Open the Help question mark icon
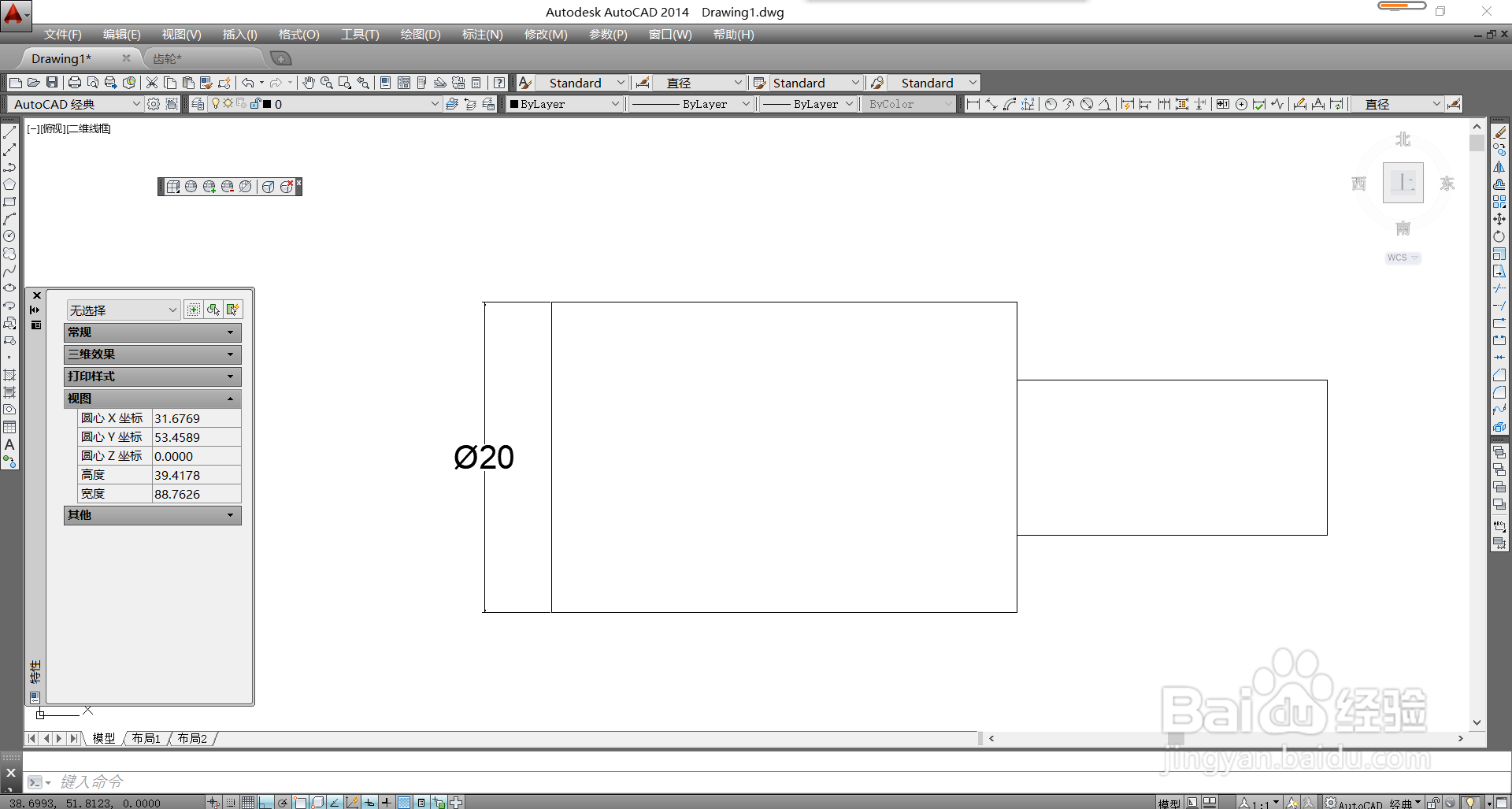Image resolution: width=1512 pixels, height=809 pixels. point(499,83)
